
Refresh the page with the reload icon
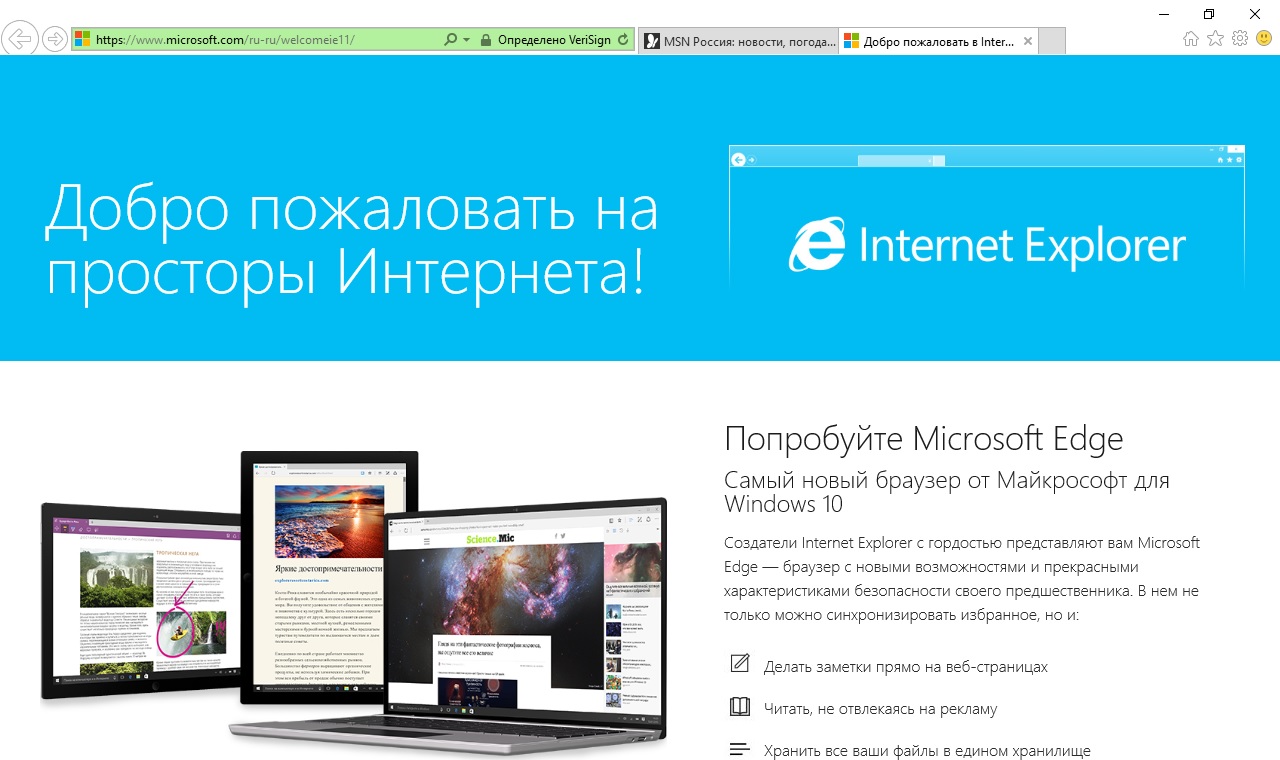click(624, 40)
